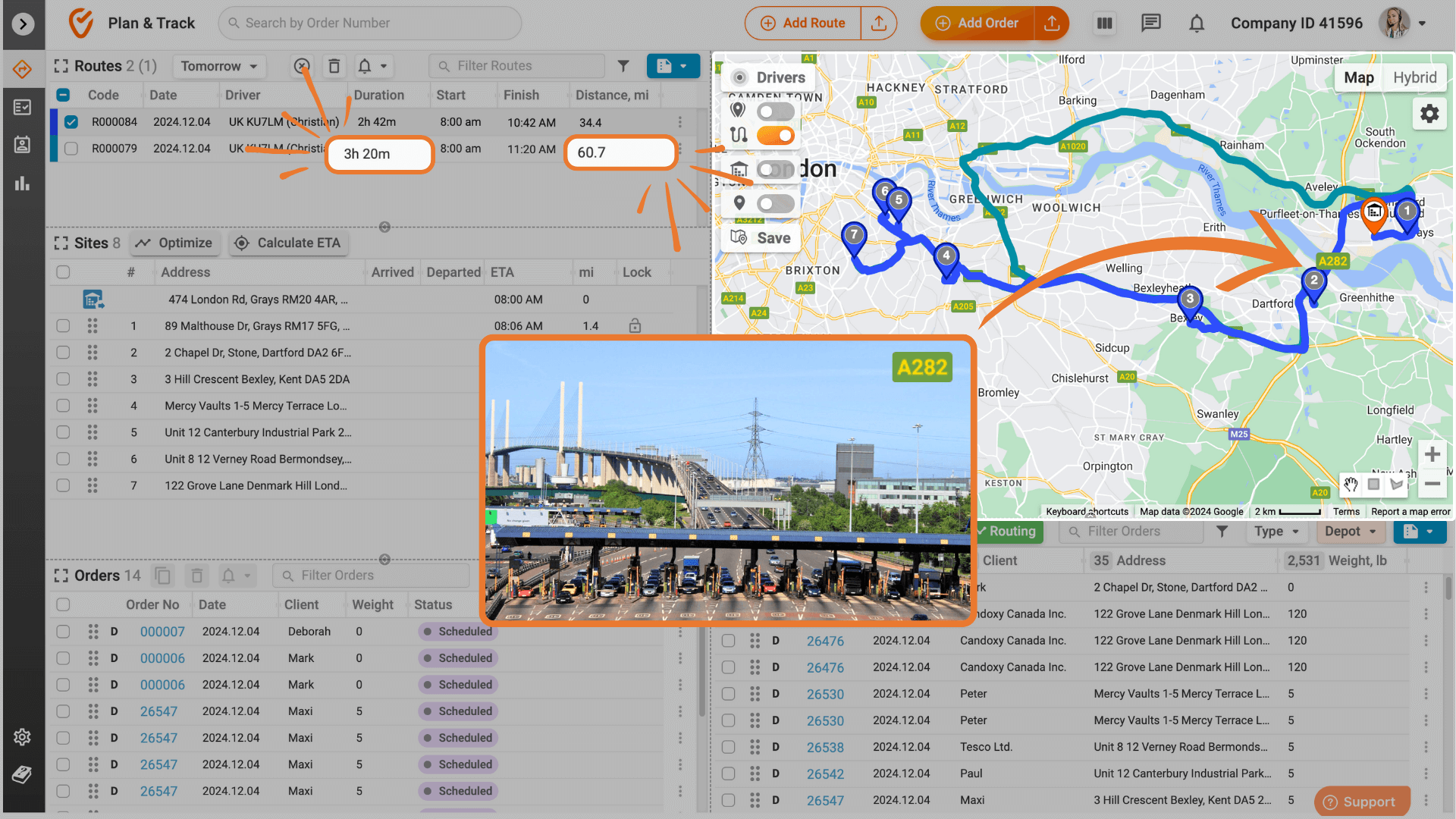1456x819 pixels.
Task: Switch map to Map view
Action: tap(1358, 77)
